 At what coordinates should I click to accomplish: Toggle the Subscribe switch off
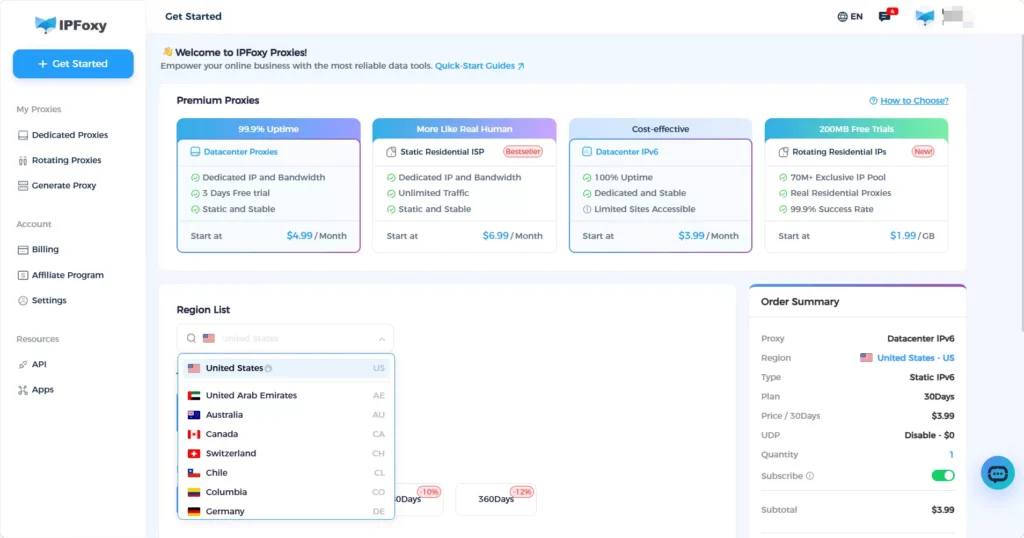(x=942, y=475)
